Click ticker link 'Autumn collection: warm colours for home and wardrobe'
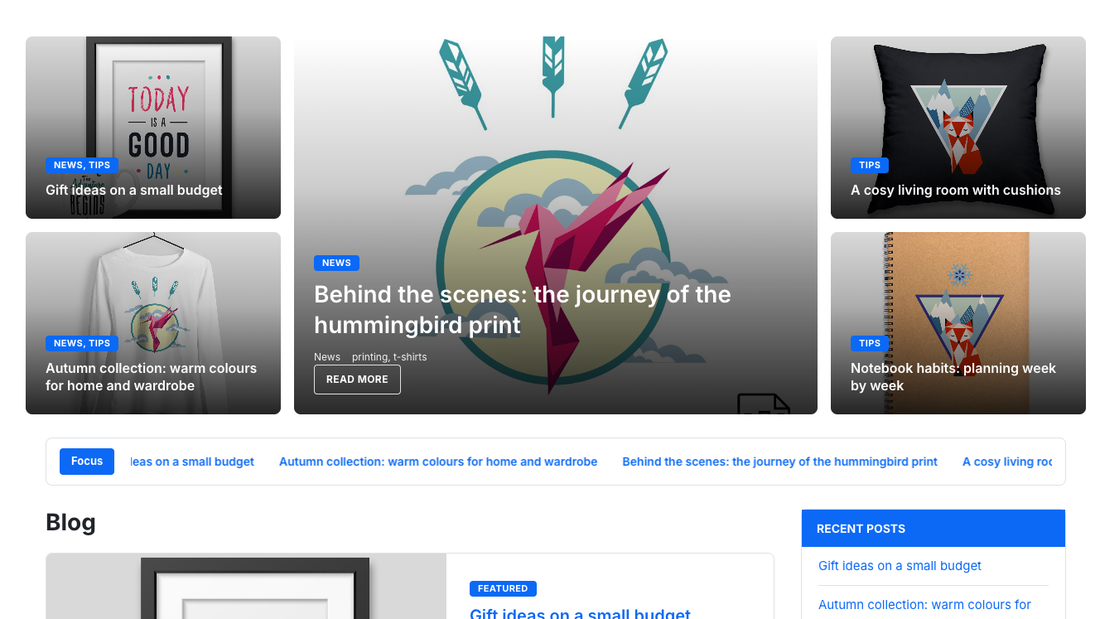This screenshot has width=1100, height=619. coord(438,462)
